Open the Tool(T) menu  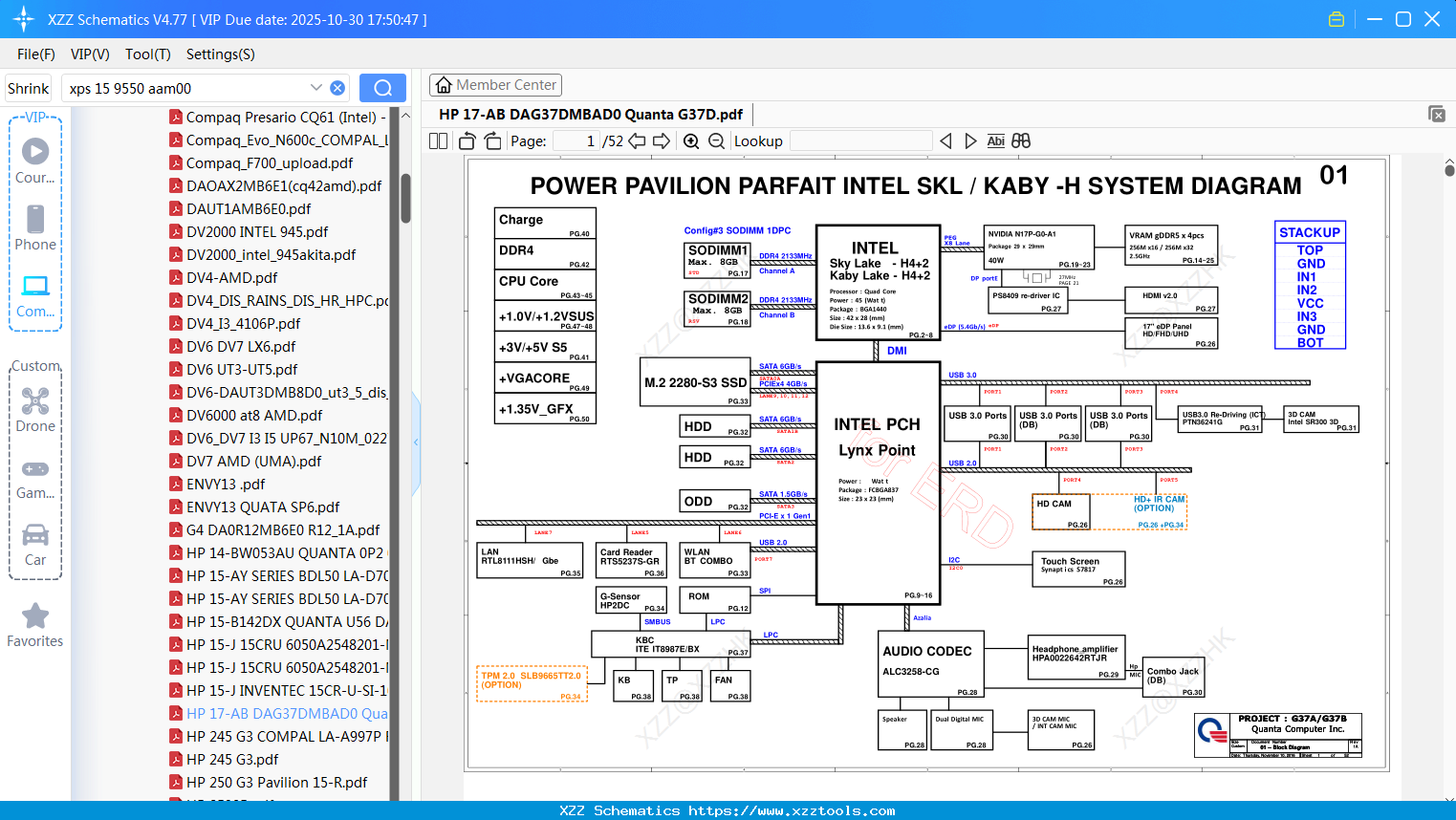(148, 54)
